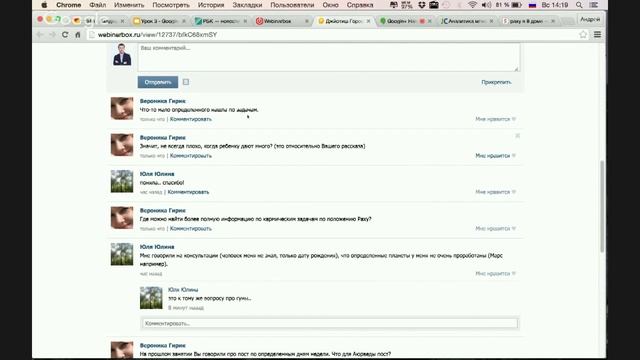Open the Посмотреть menu

click(171, 5)
